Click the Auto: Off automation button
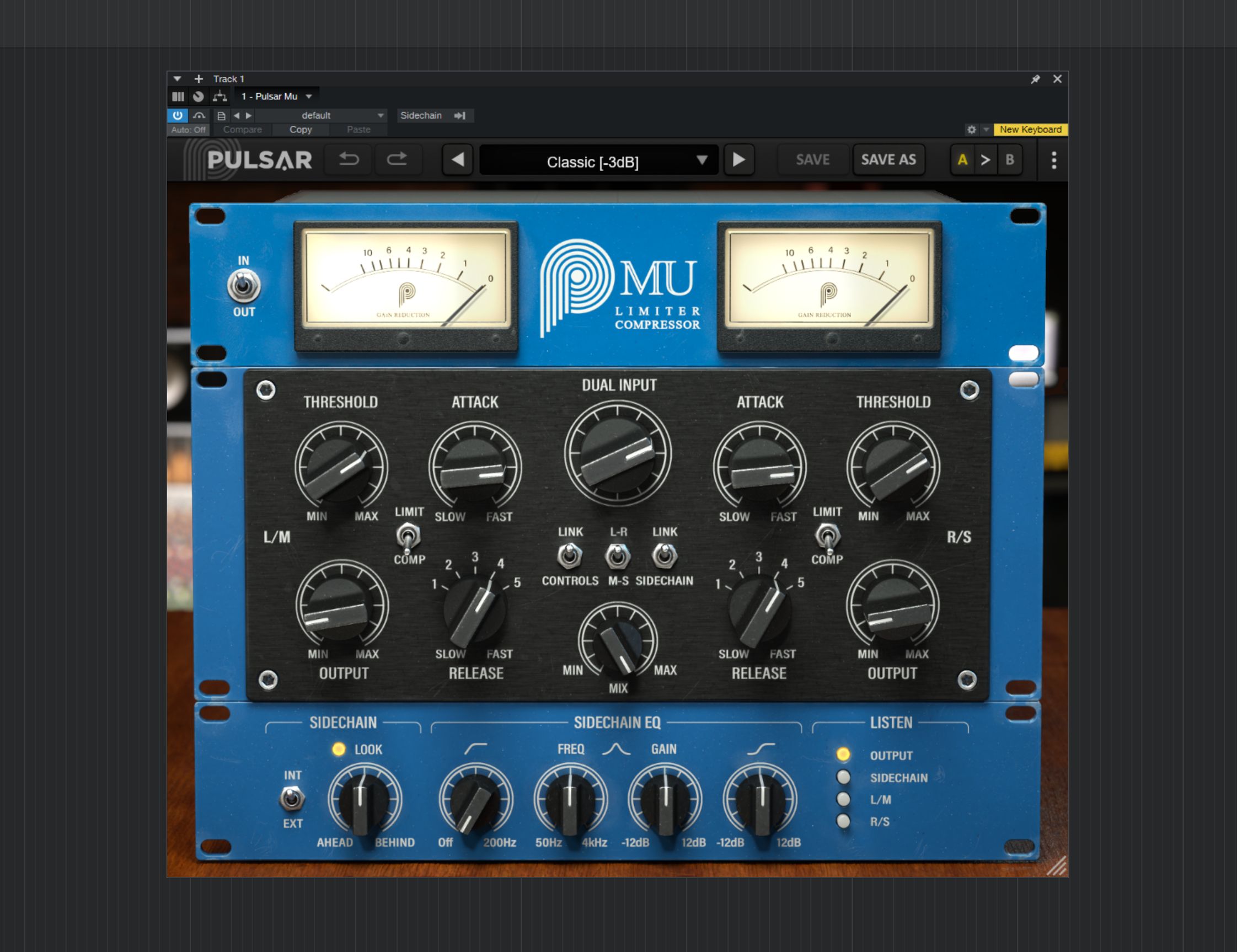 tap(188, 130)
